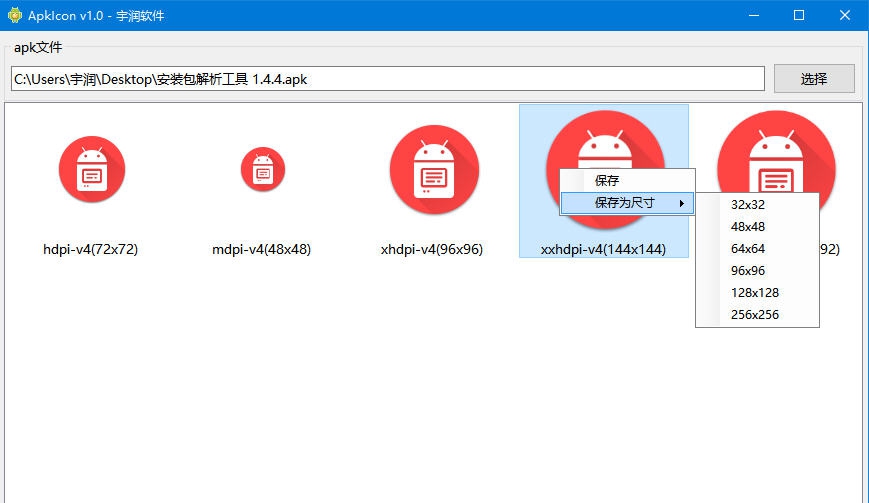Click the xhdpi-v4(96x96) label
The width and height of the screenshot is (869, 503).
click(432, 249)
